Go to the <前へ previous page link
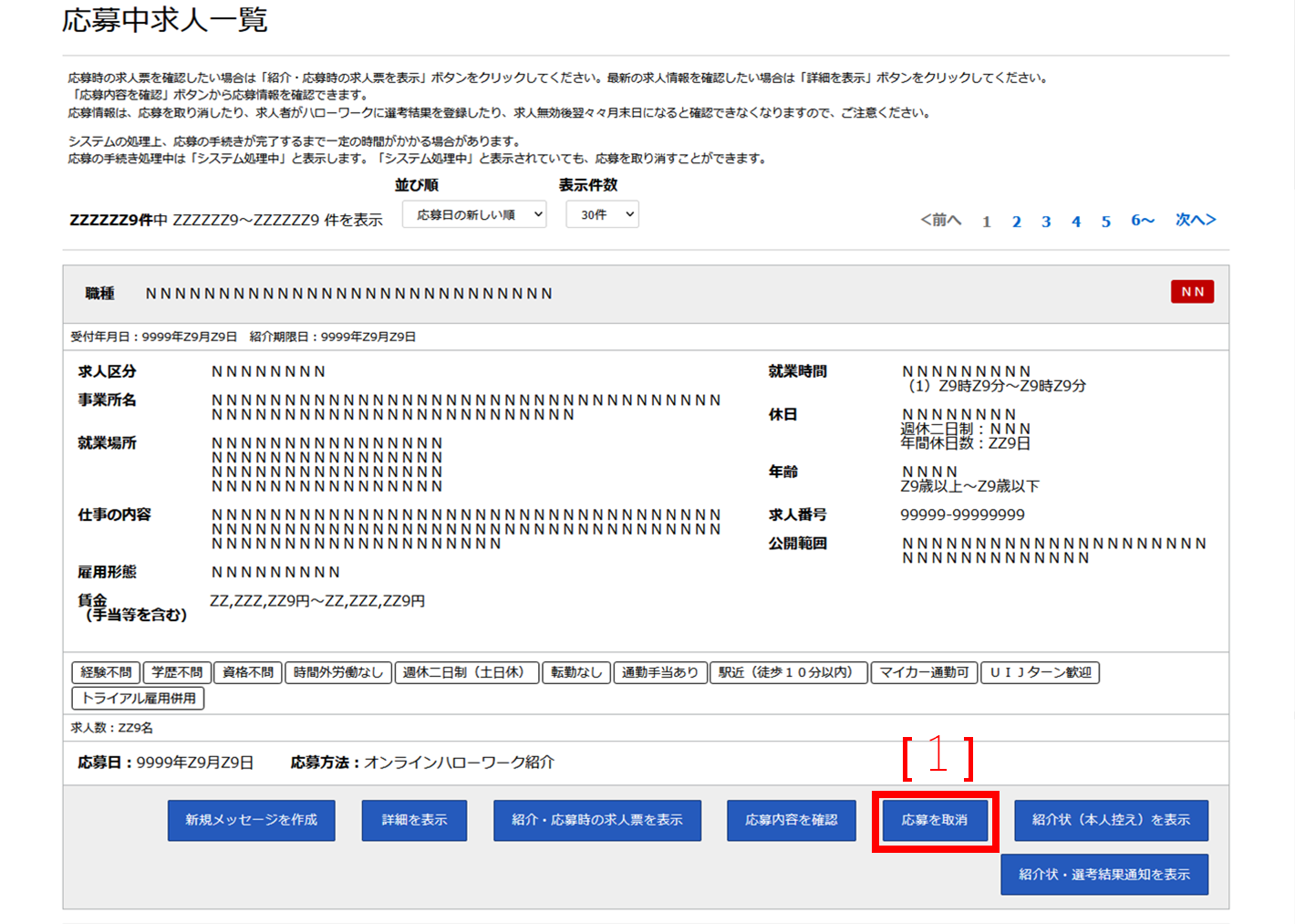This screenshot has width=1295, height=924. [940, 220]
